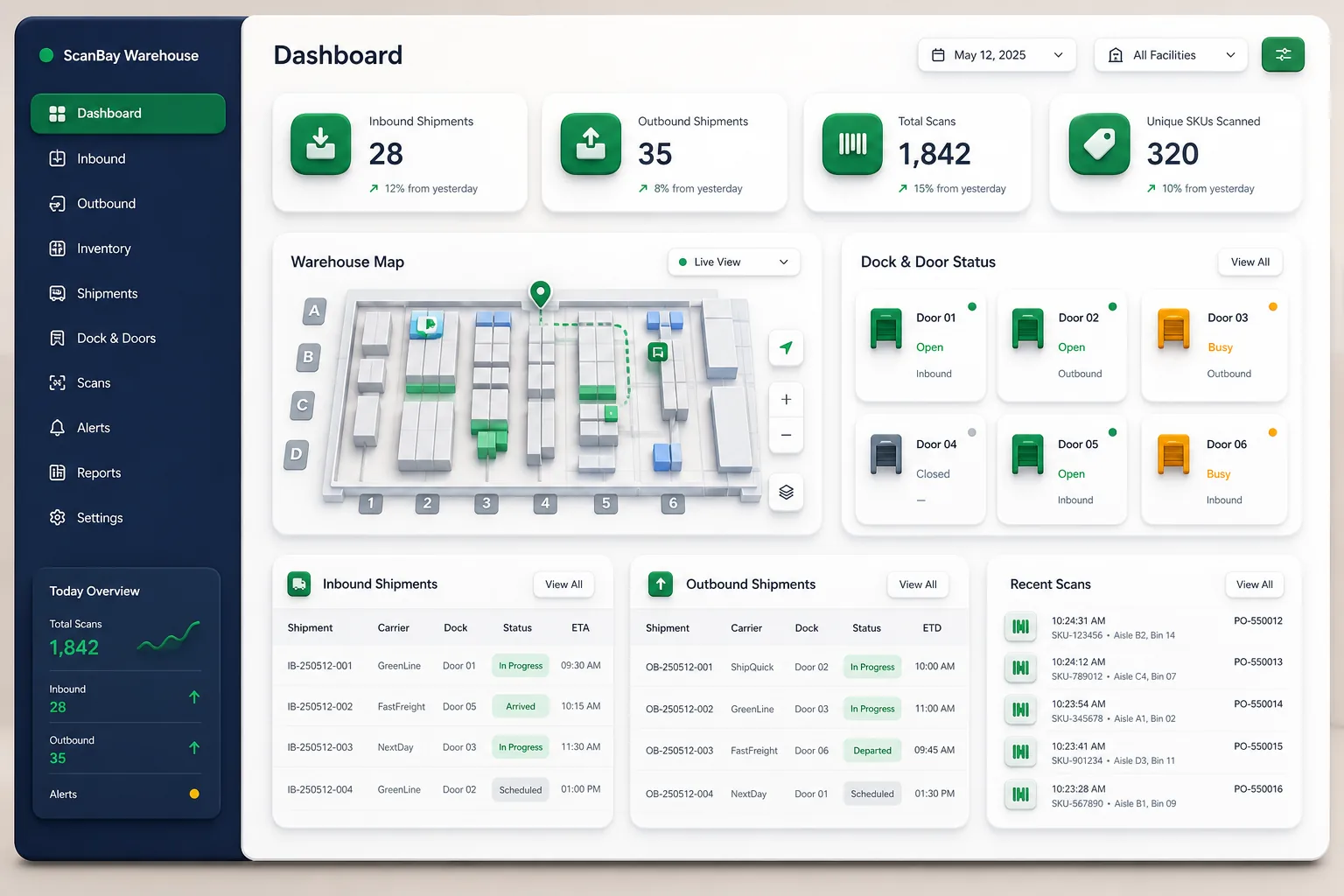Click View All in Dock & Door Status

tap(1249, 262)
